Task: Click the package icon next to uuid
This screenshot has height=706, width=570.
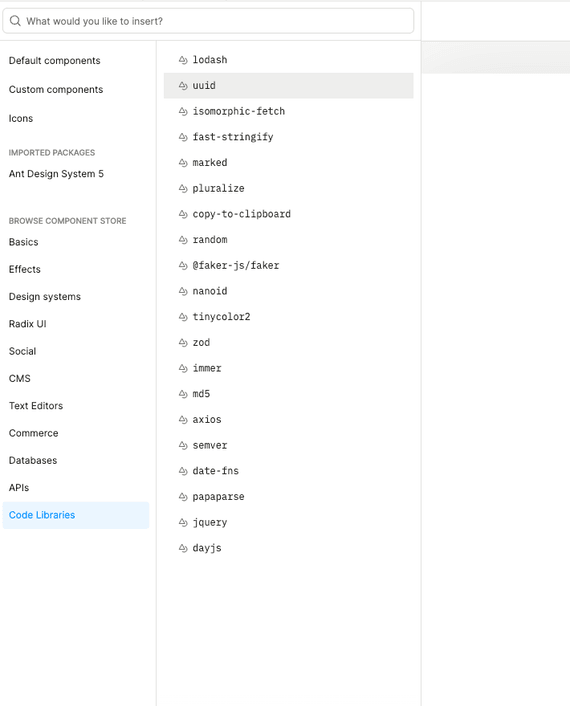Action: pyautogui.click(x=183, y=86)
